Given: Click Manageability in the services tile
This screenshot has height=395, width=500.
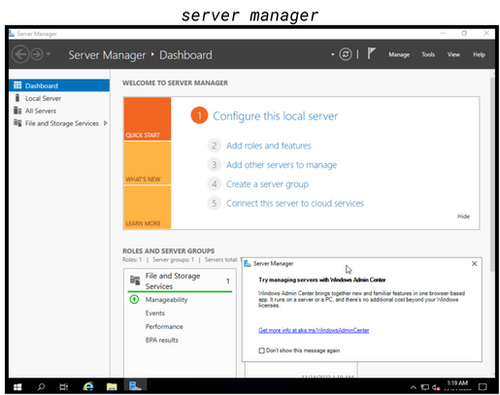Looking at the screenshot, I should (166, 300).
